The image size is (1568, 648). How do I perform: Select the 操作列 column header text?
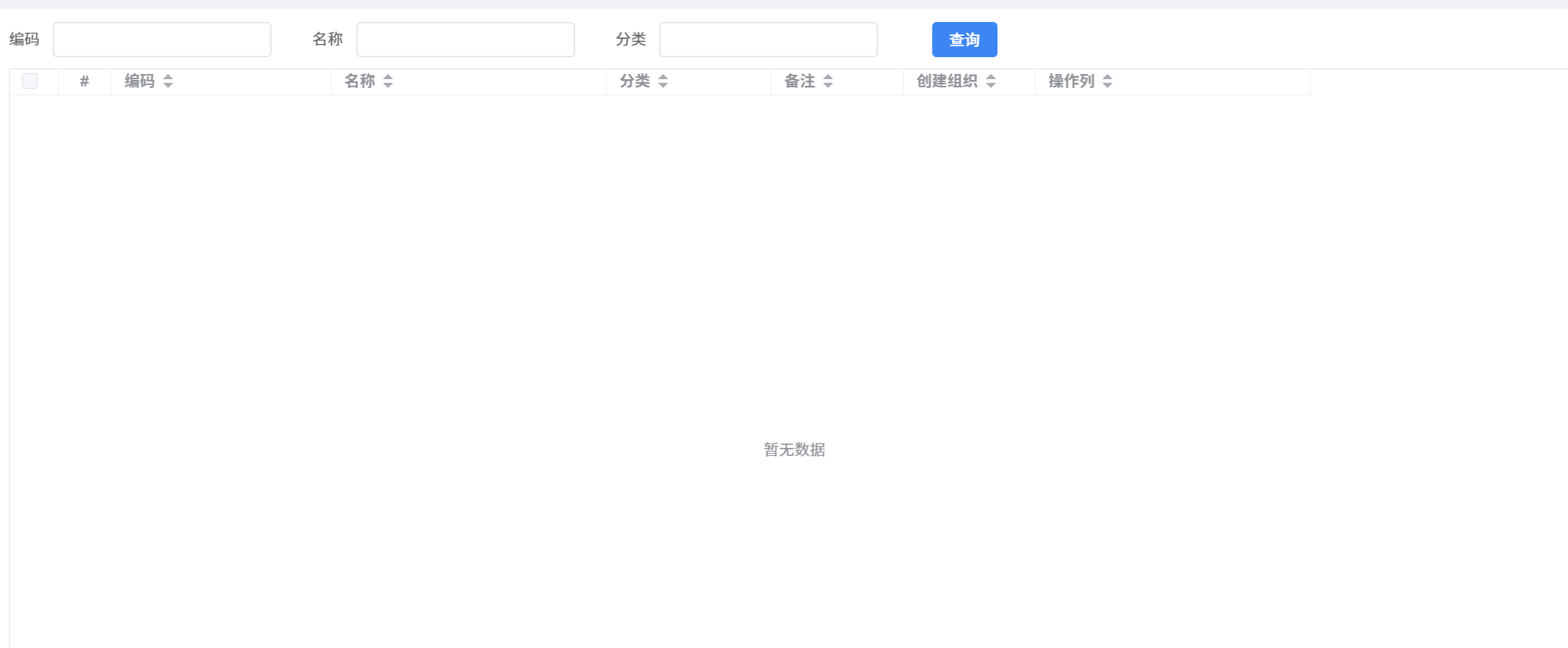1071,81
